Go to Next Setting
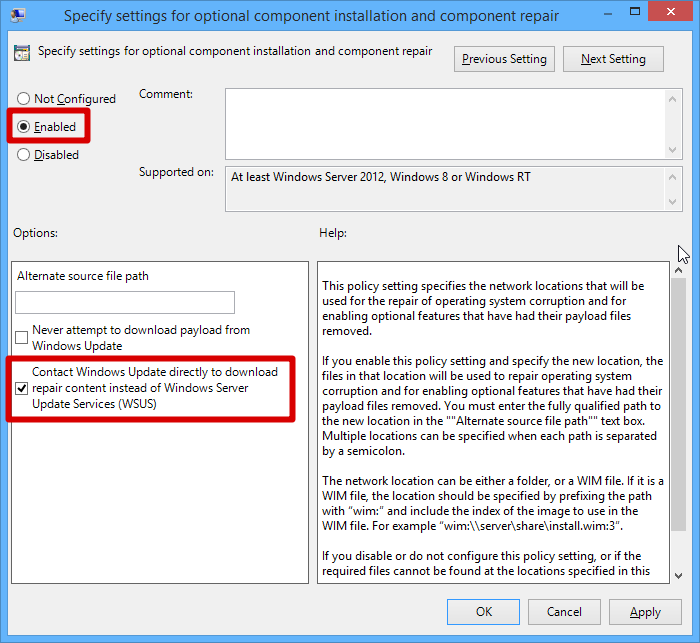Viewport: 700px width, 643px height. pyautogui.click(x=612, y=59)
